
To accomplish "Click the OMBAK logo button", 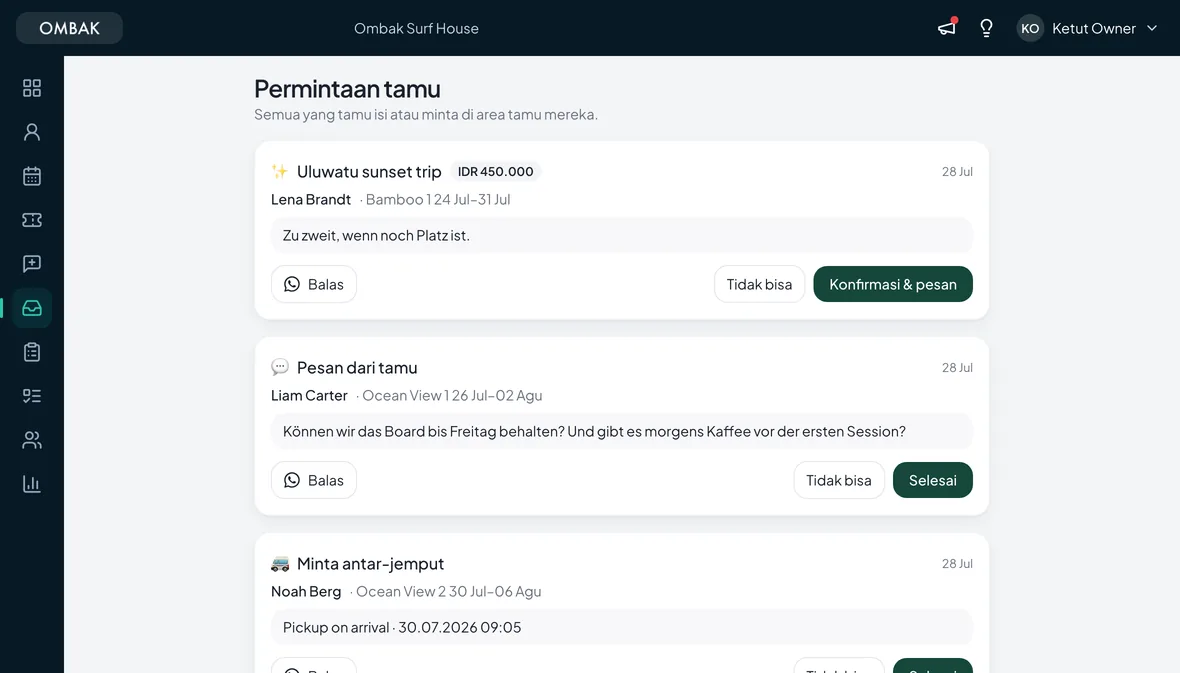I will (x=69, y=28).
